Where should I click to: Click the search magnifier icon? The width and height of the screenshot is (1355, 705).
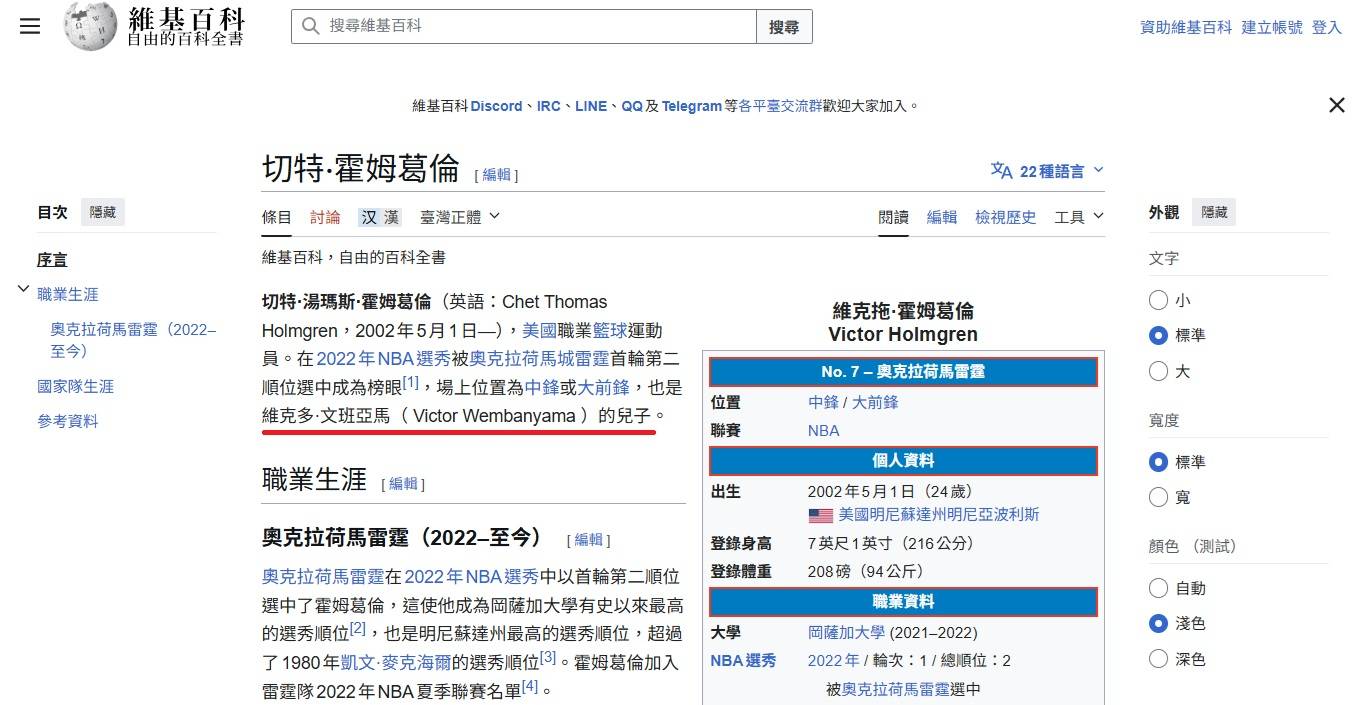tap(311, 26)
